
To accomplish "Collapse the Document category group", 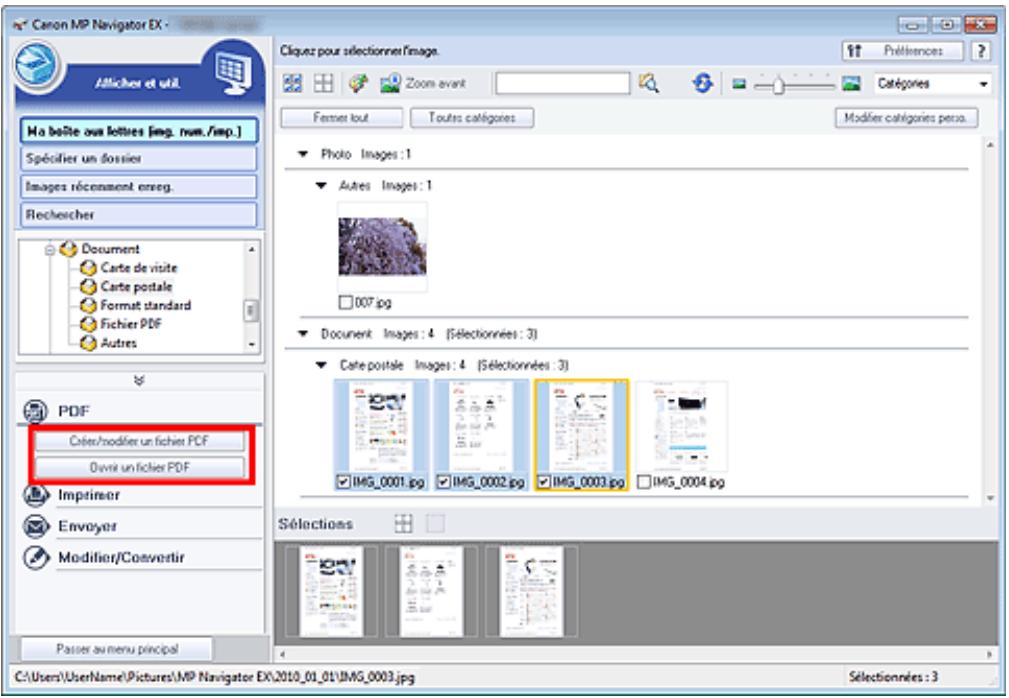I will [x=302, y=334].
